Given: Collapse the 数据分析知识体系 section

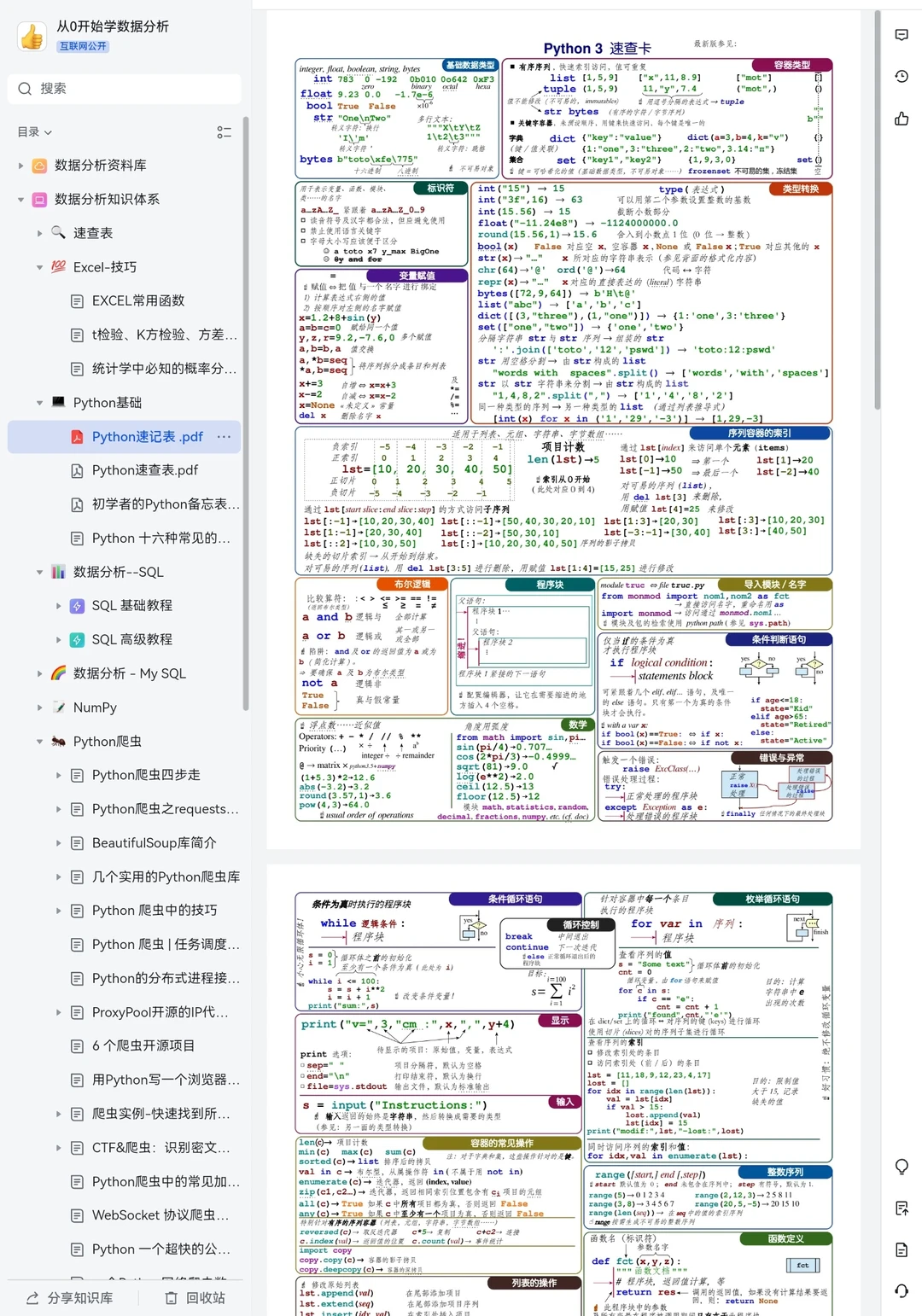Looking at the screenshot, I should click(x=20, y=199).
